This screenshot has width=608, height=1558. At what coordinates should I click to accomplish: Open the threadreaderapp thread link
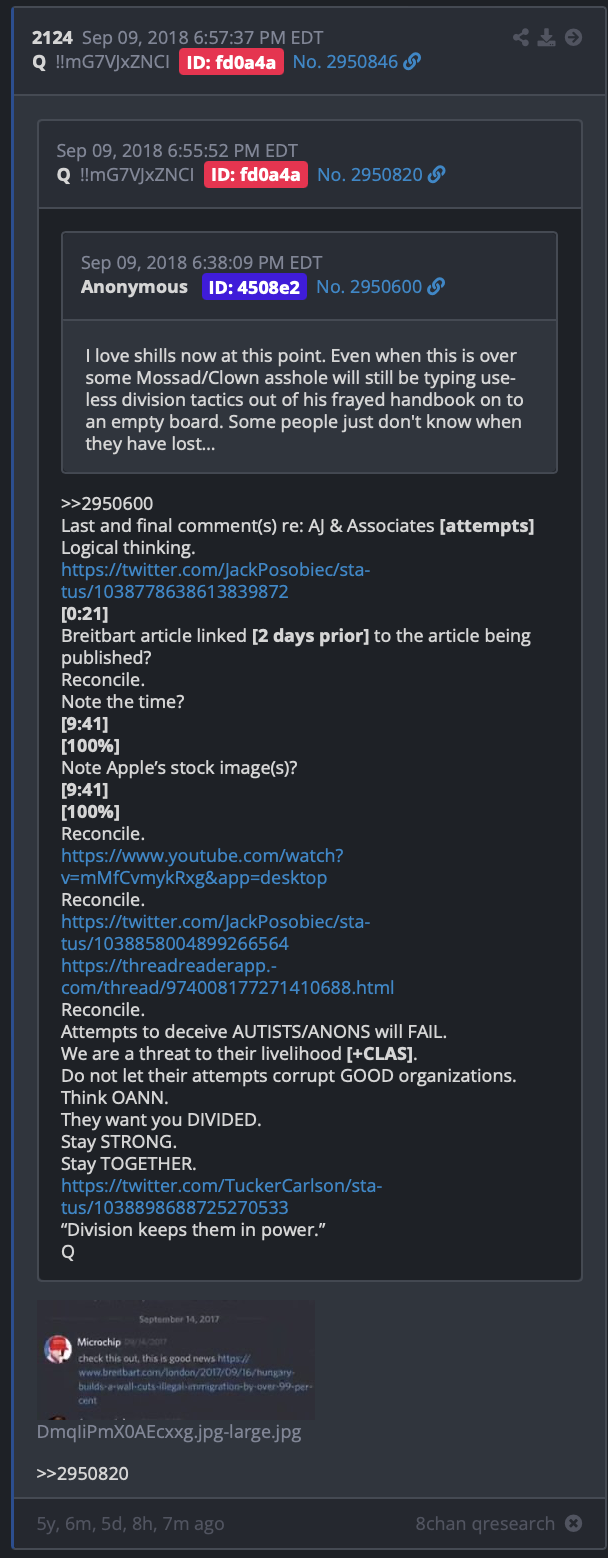coord(228,976)
